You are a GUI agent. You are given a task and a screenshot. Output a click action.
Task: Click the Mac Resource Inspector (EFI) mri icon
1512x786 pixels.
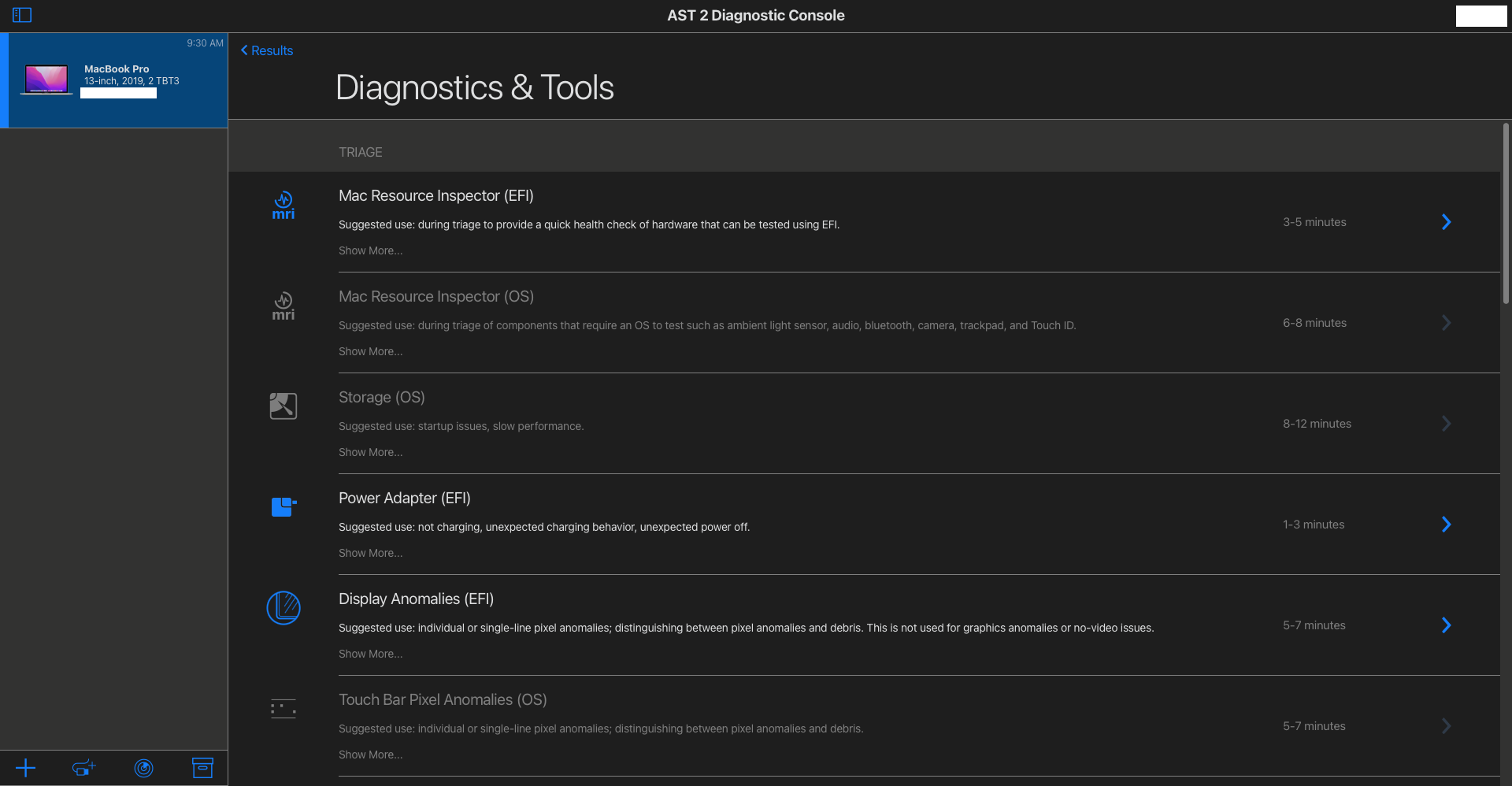(x=283, y=205)
